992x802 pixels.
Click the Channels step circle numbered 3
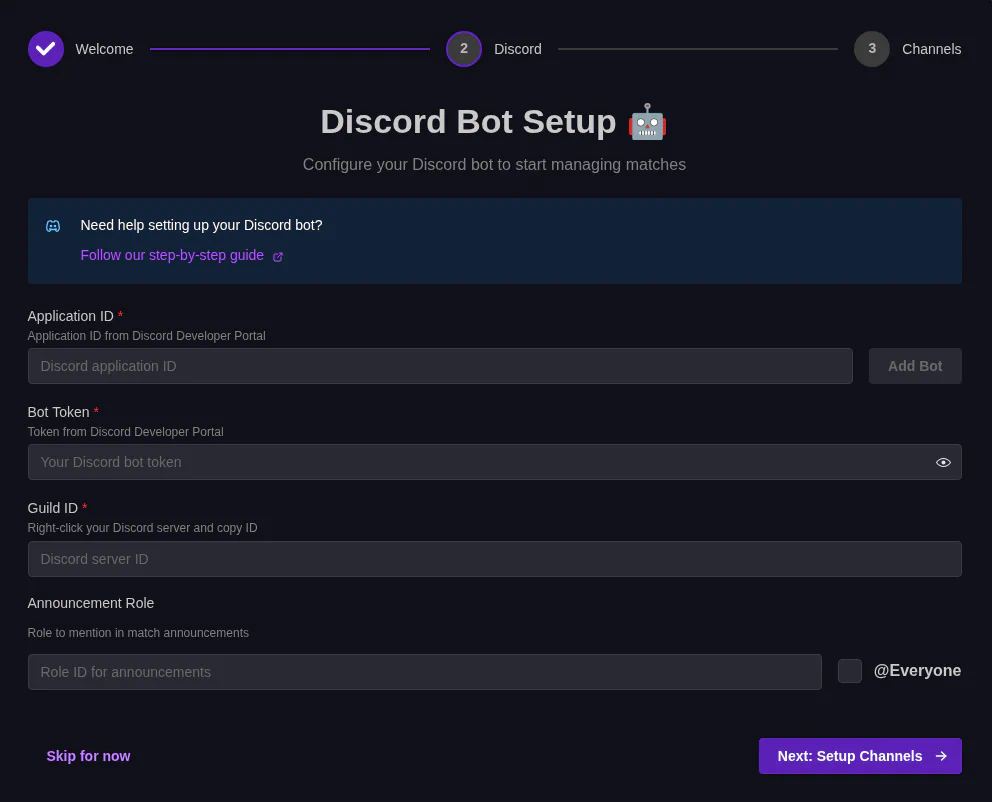871,48
